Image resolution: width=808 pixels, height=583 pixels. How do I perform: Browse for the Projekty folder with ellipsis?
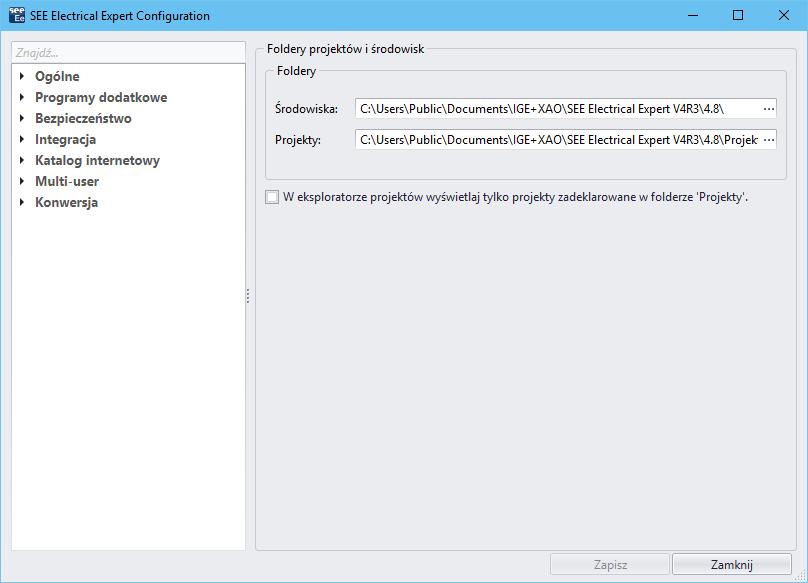(768, 140)
